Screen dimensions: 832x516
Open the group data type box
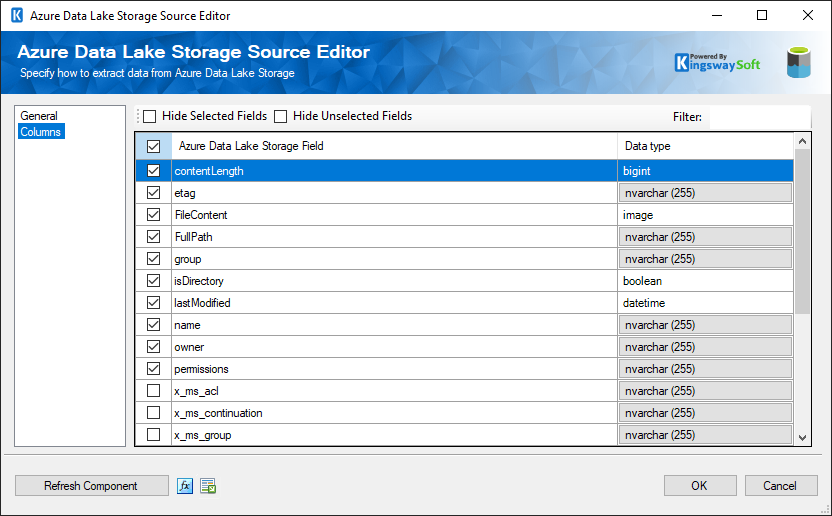[705, 259]
